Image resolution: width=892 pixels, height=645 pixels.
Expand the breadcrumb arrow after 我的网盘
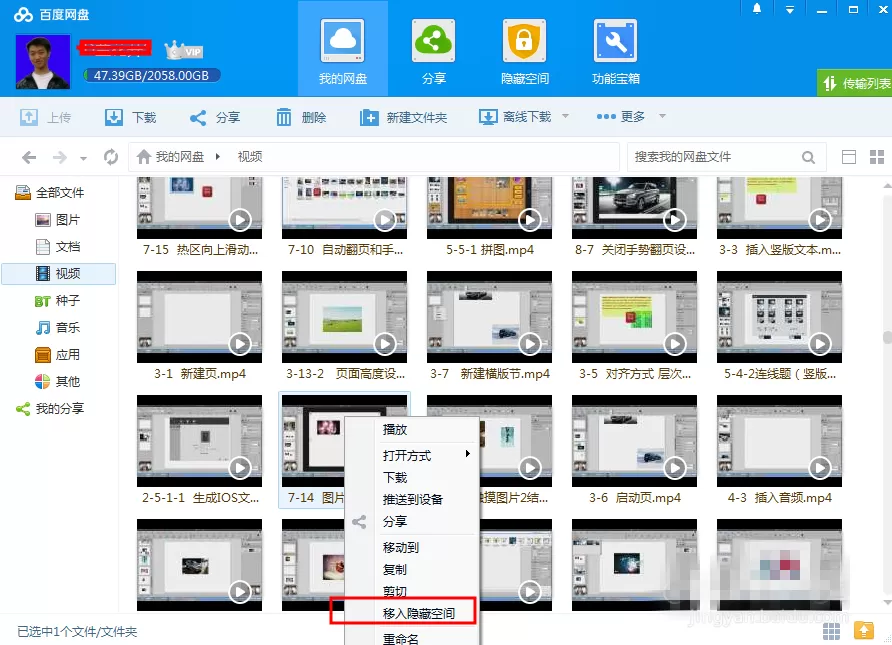(217, 157)
